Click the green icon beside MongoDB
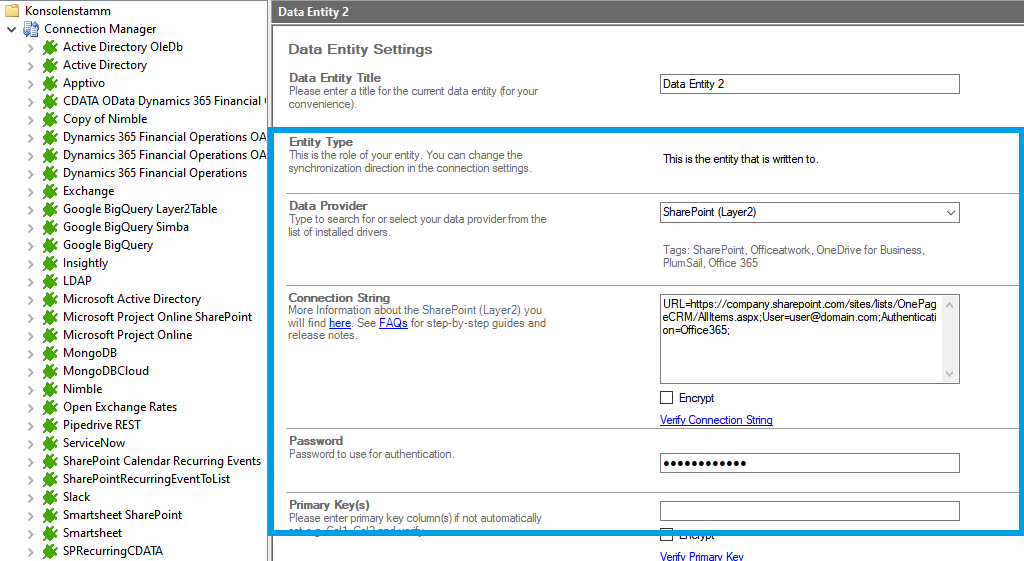This screenshot has height=561, width=1024. point(50,353)
